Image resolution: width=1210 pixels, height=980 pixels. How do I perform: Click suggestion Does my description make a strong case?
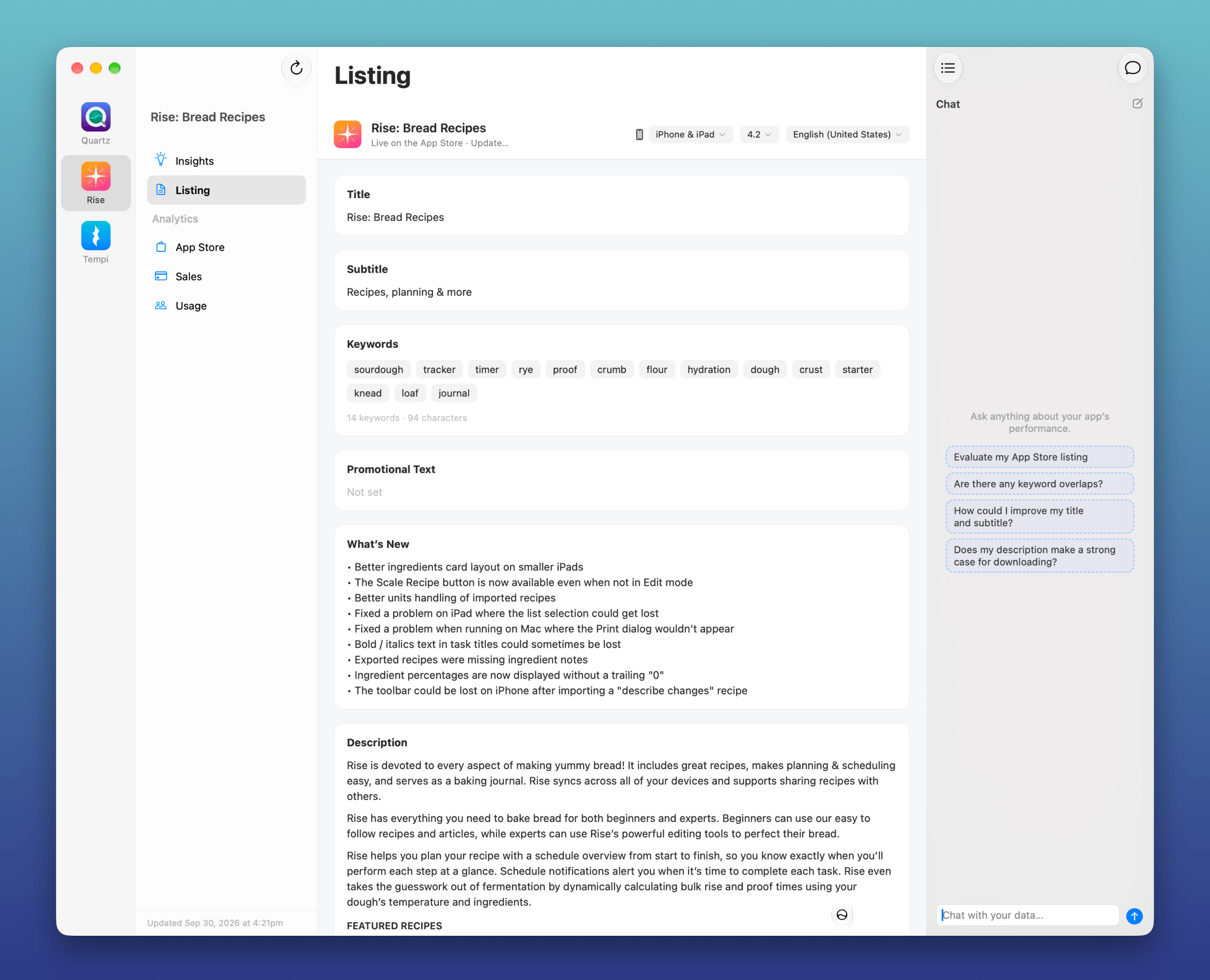(1040, 556)
